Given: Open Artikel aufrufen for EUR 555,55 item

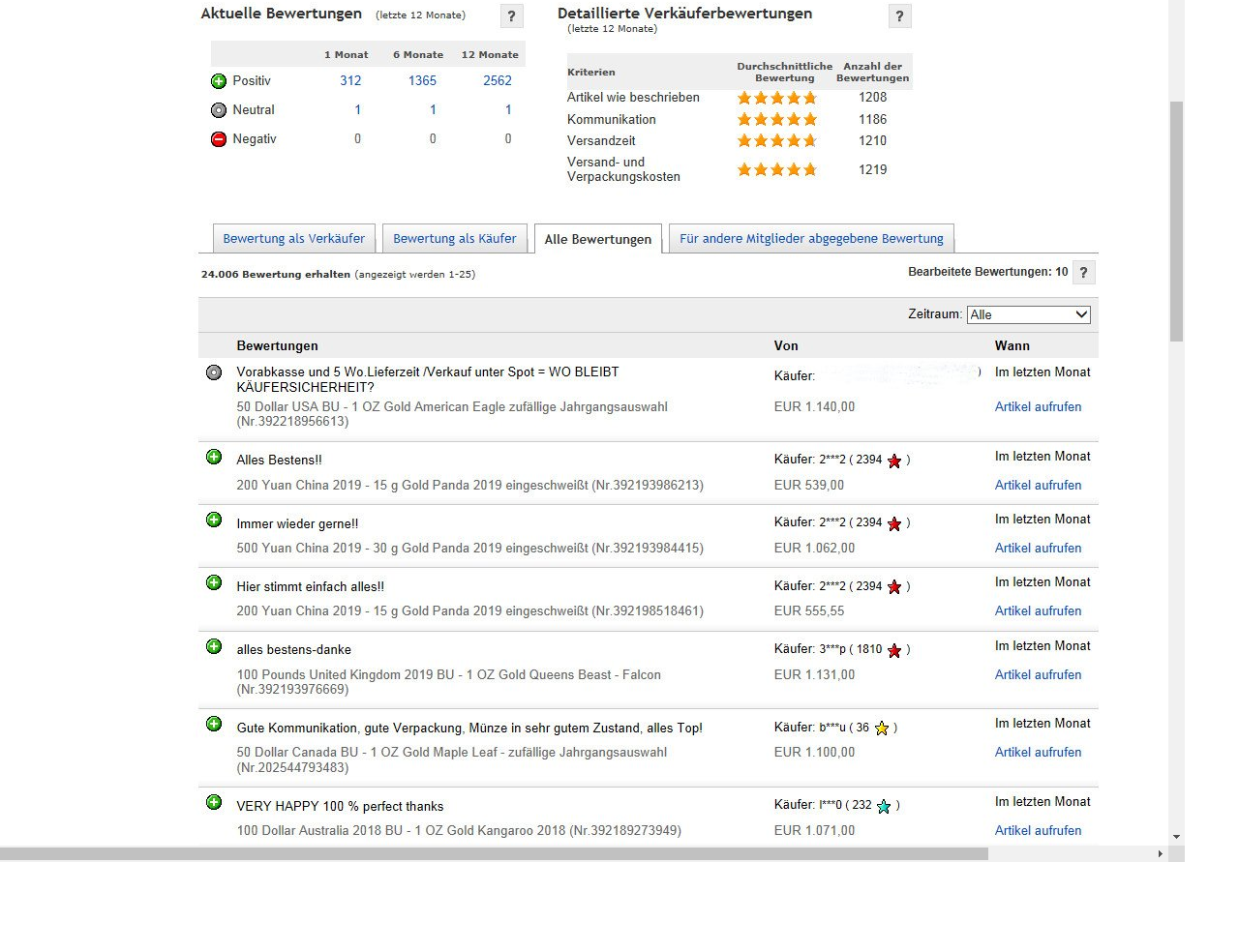Looking at the screenshot, I should click(1038, 611).
